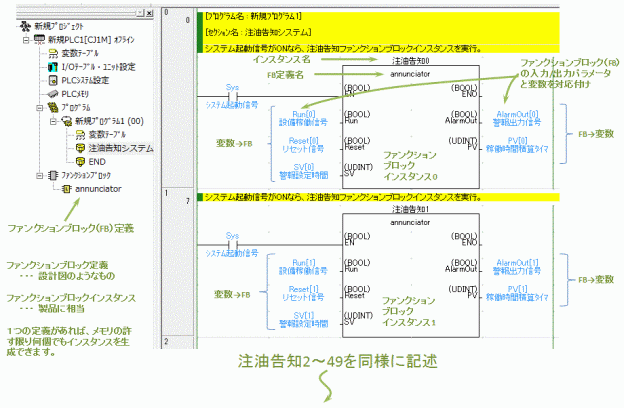Image resolution: width=624 pixels, height=408 pixels.
Task: Click the ファンクションブロック folder icon
Action: tap(53, 175)
